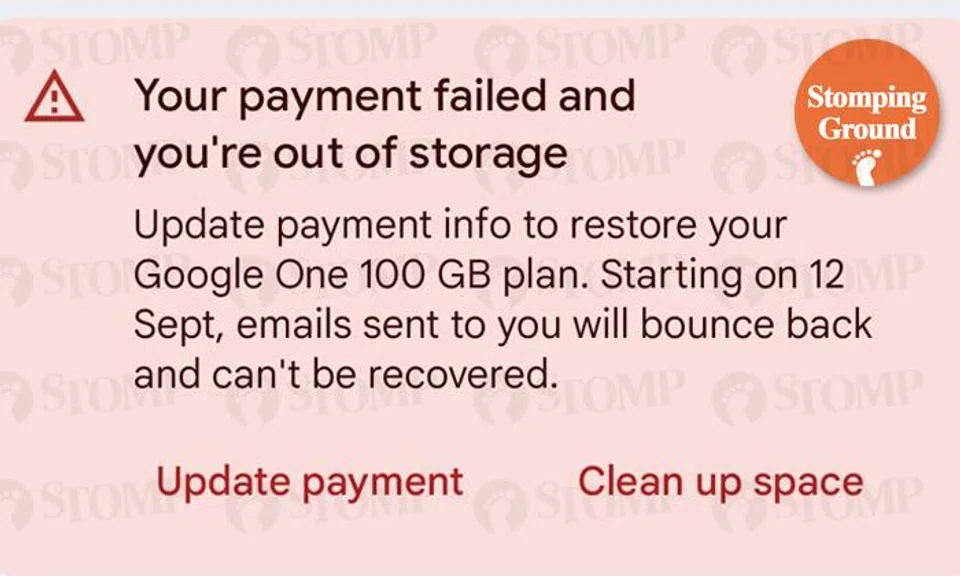The width and height of the screenshot is (960, 576).
Task: Click the word "payment" in the Update payment button
Action: [383, 482]
